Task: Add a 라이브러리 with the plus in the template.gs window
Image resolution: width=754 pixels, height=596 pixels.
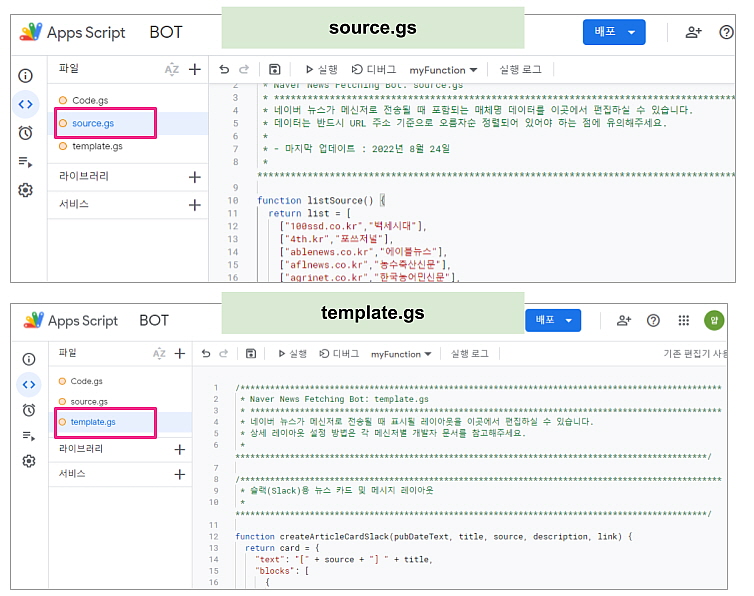Action: (x=180, y=449)
